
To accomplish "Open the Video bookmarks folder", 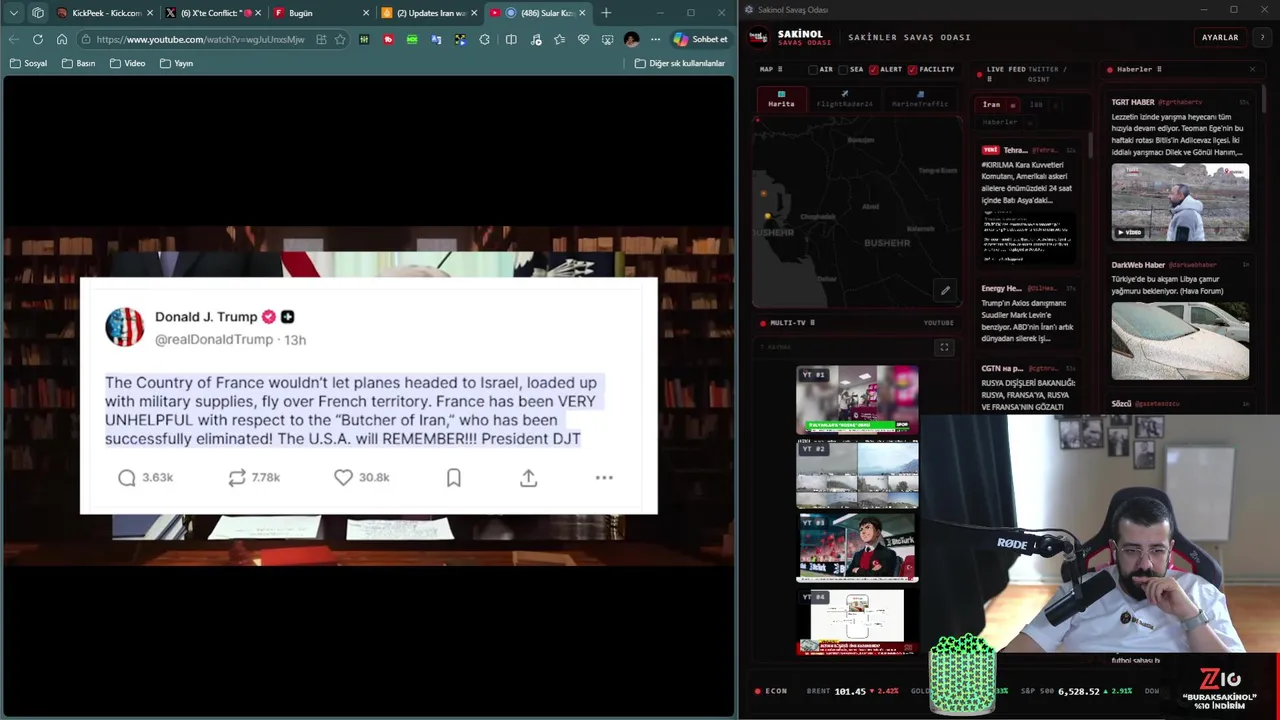I will pyautogui.click(x=128, y=63).
